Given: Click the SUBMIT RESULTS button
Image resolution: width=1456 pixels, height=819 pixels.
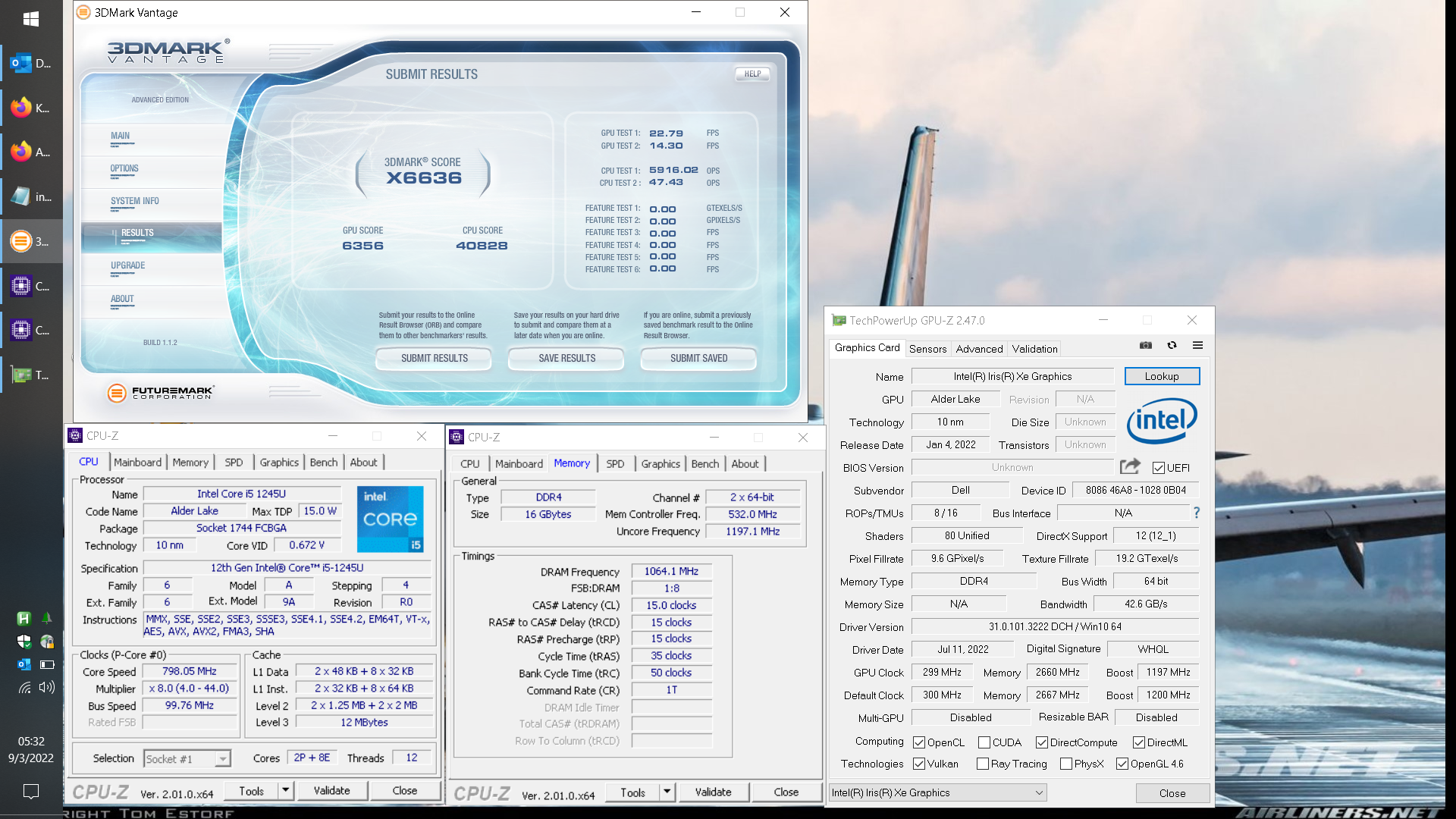Looking at the screenshot, I should (x=435, y=358).
